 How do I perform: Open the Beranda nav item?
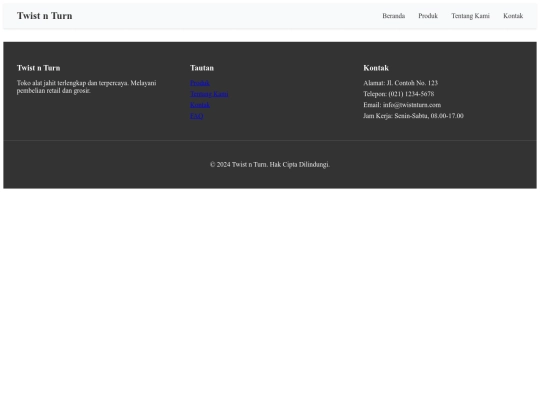[394, 16]
